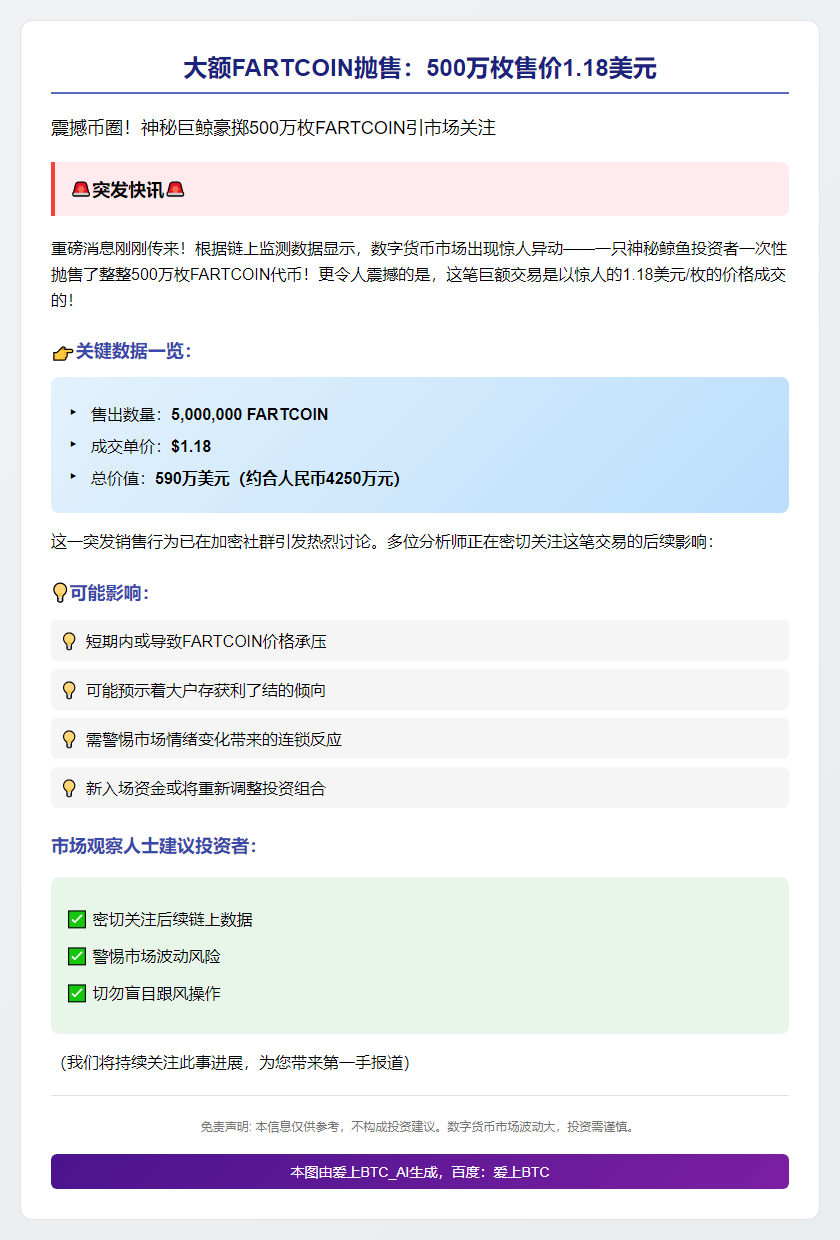Click the green checkmark beside 警惕市场波动风险
This screenshot has width=840, height=1240.
point(77,956)
